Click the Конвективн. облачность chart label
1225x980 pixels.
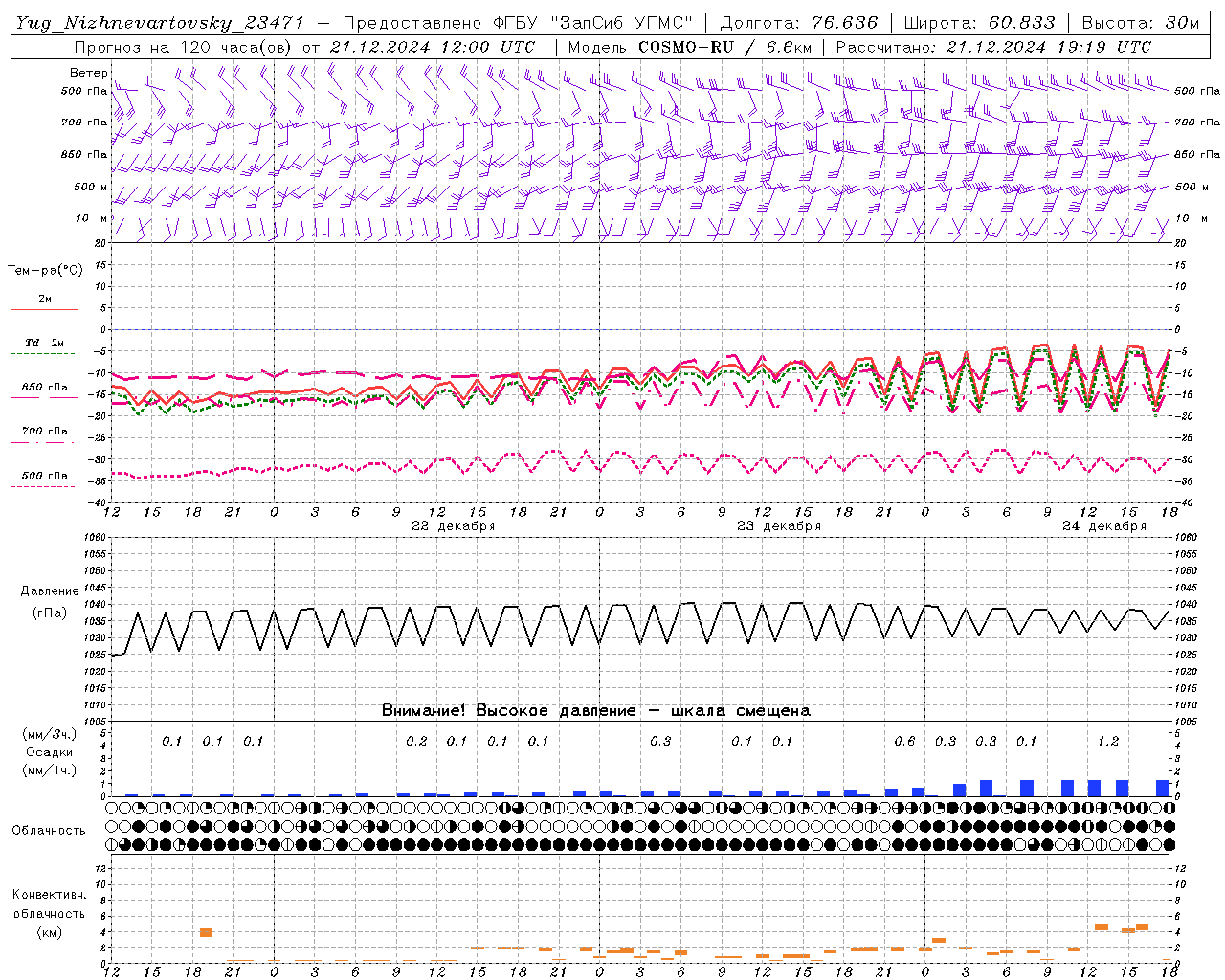(x=49, y=913)
